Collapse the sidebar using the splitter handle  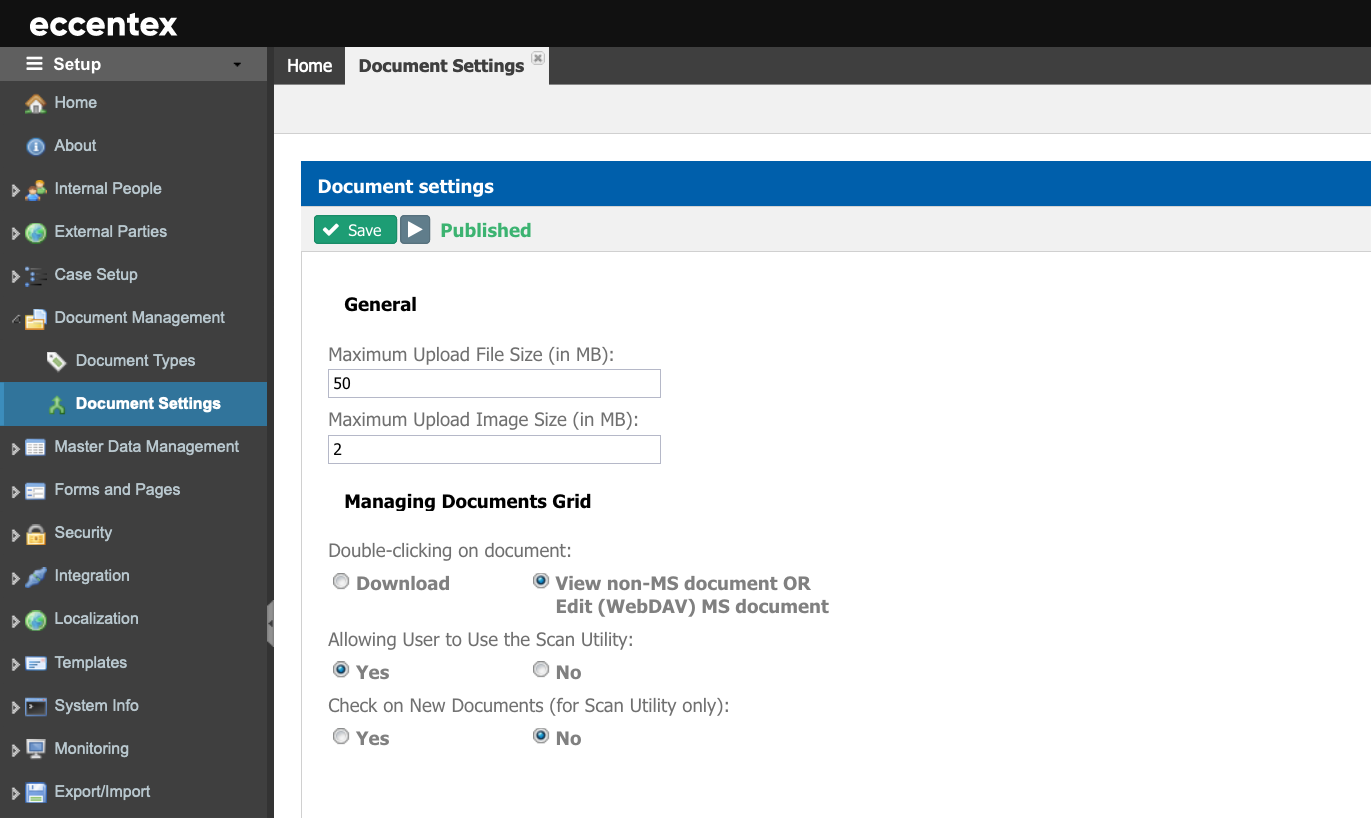(270, 624)
